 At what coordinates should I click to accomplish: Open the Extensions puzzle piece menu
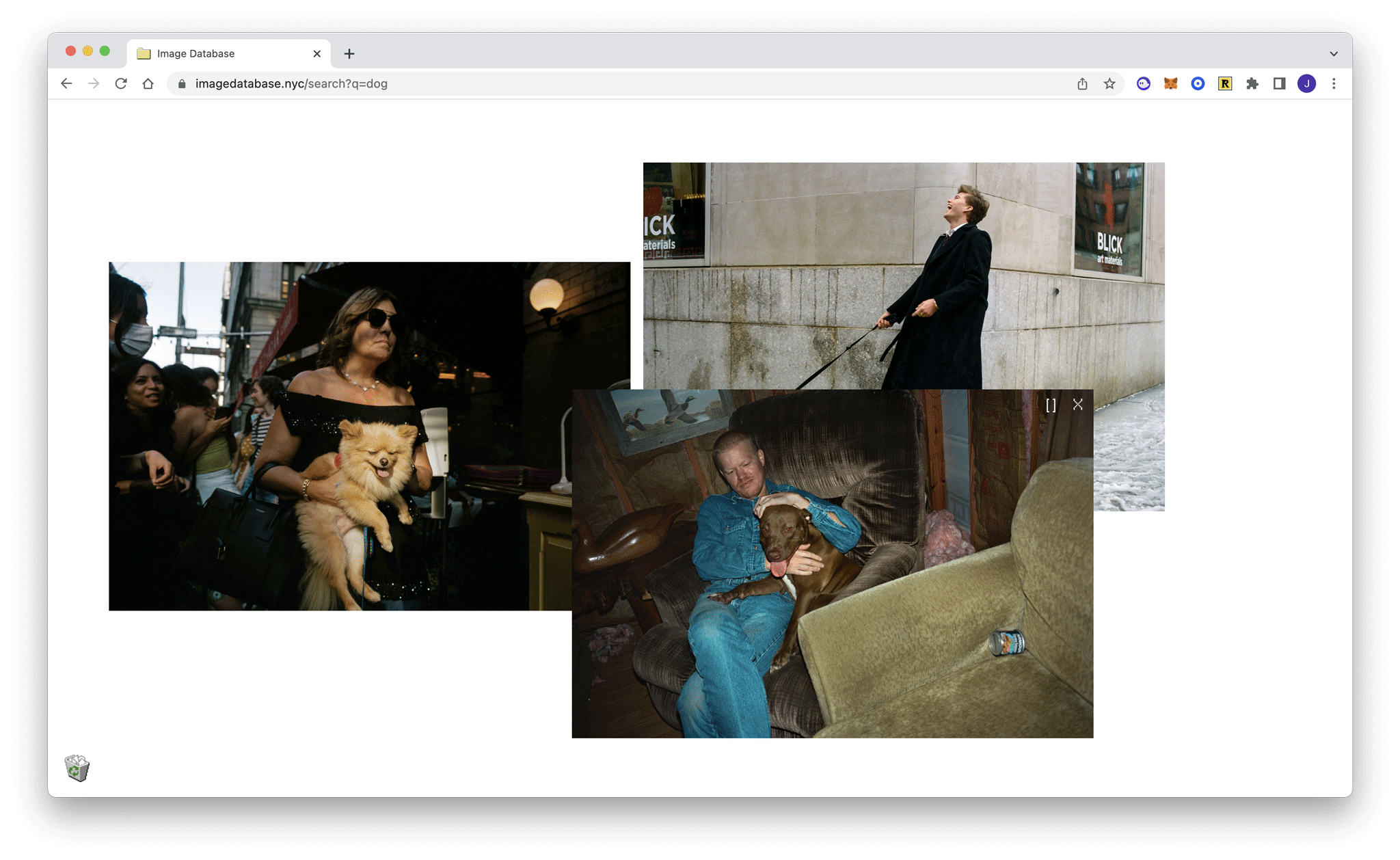[1252, 83]
